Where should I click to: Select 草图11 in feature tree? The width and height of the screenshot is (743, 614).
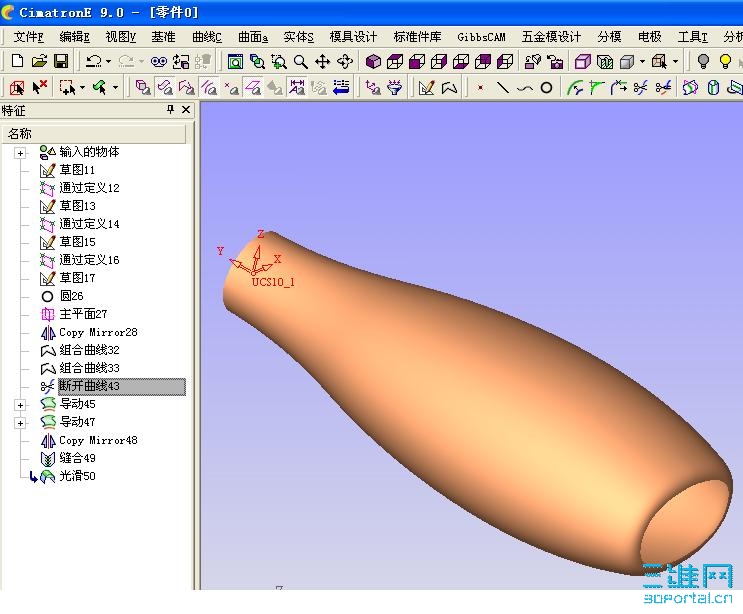click(76, 170)
